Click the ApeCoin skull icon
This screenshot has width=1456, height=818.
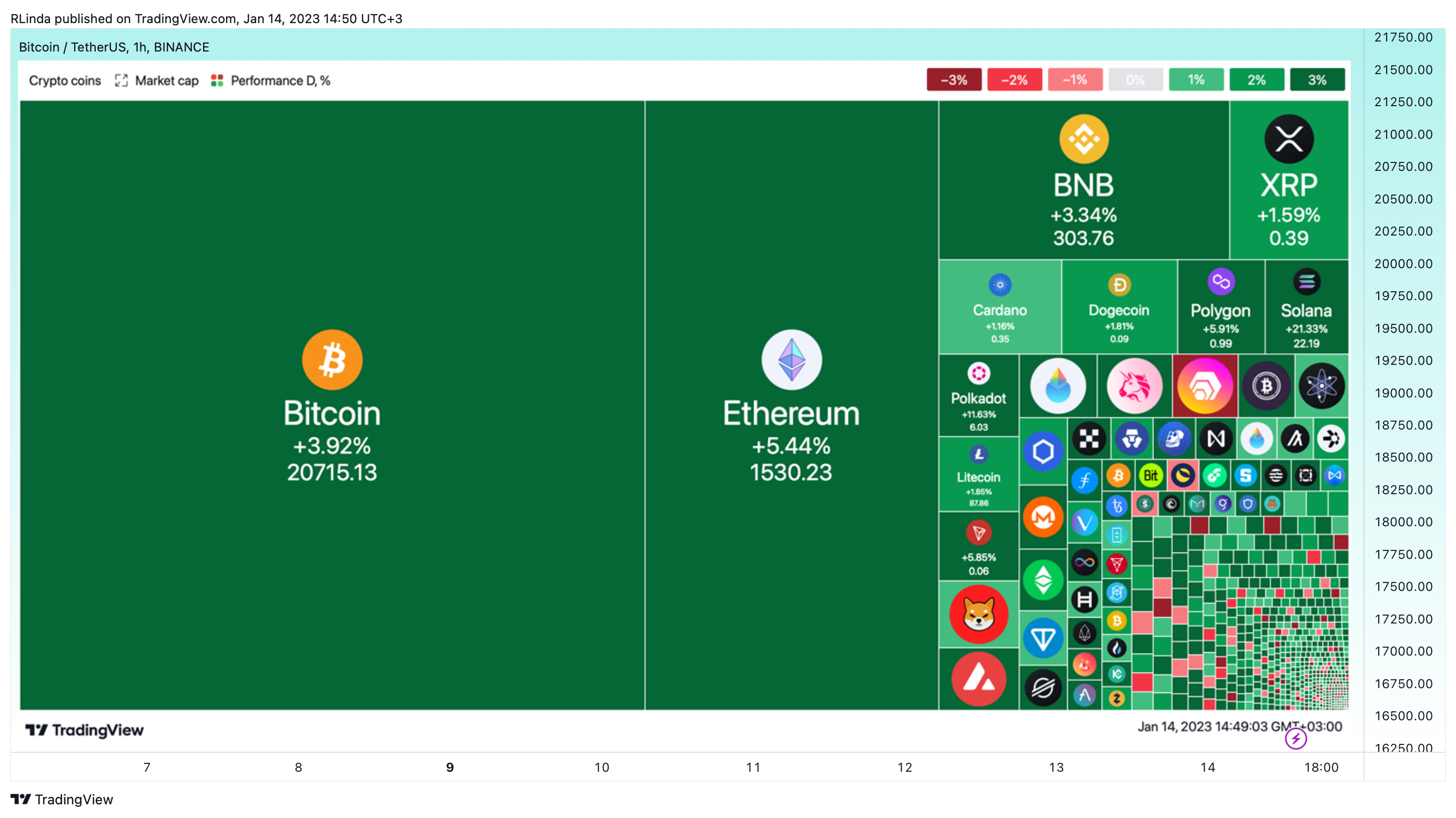[1174, 438]
